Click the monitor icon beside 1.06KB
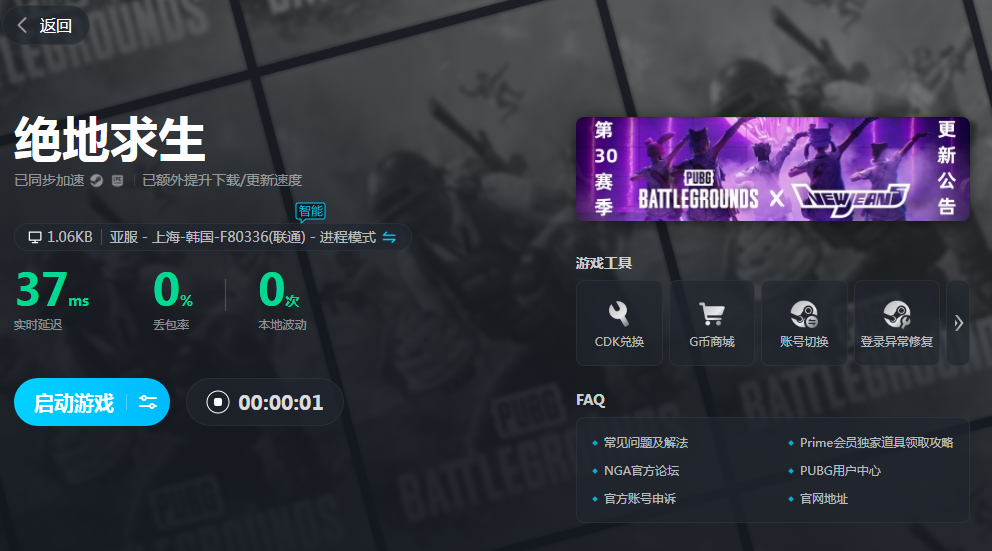This screenshot has width=992, height=551. (35, 237)
